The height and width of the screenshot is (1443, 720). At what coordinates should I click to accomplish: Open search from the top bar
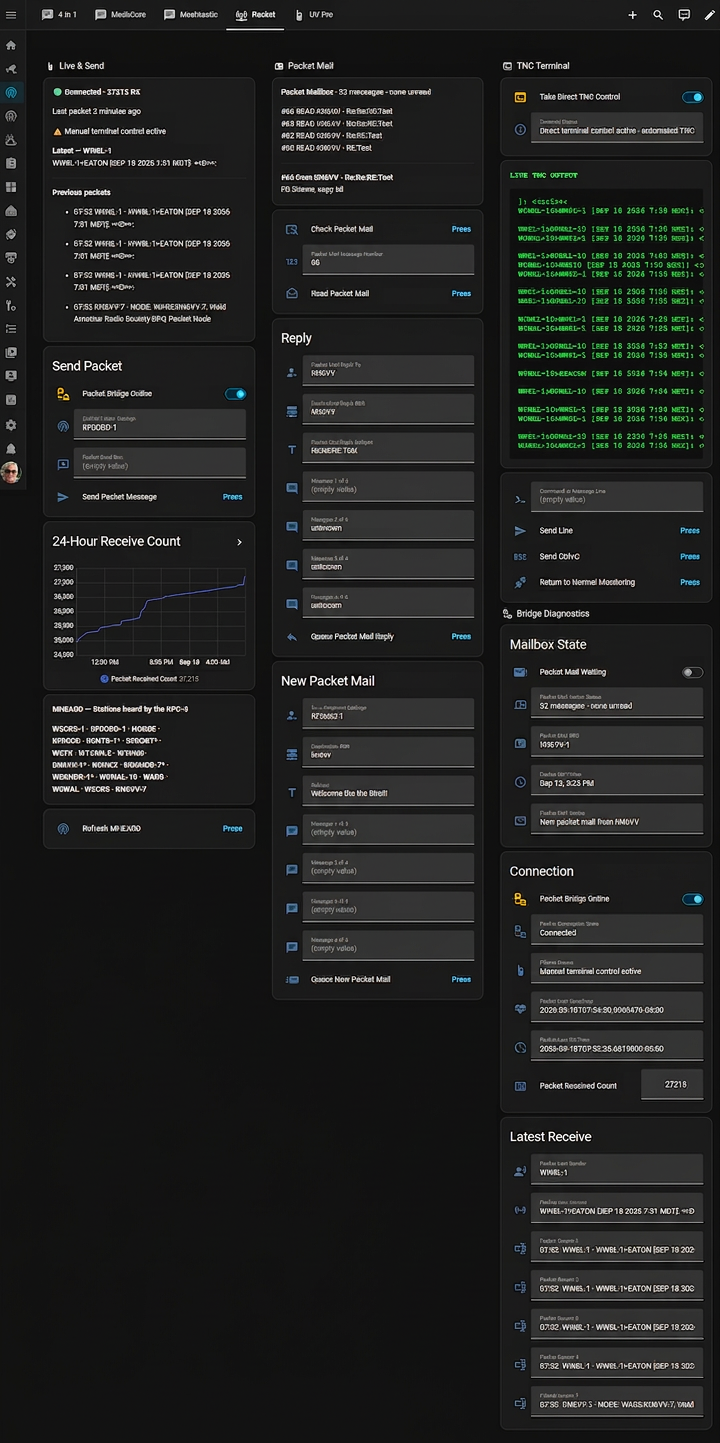click(658, 15)
